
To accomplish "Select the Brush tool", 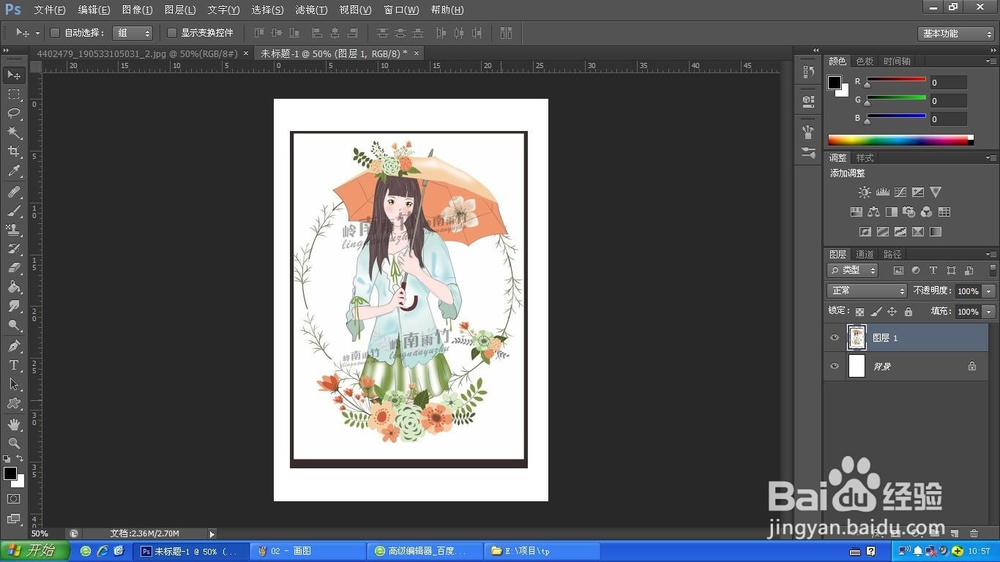I will click(x=14, y=211).
